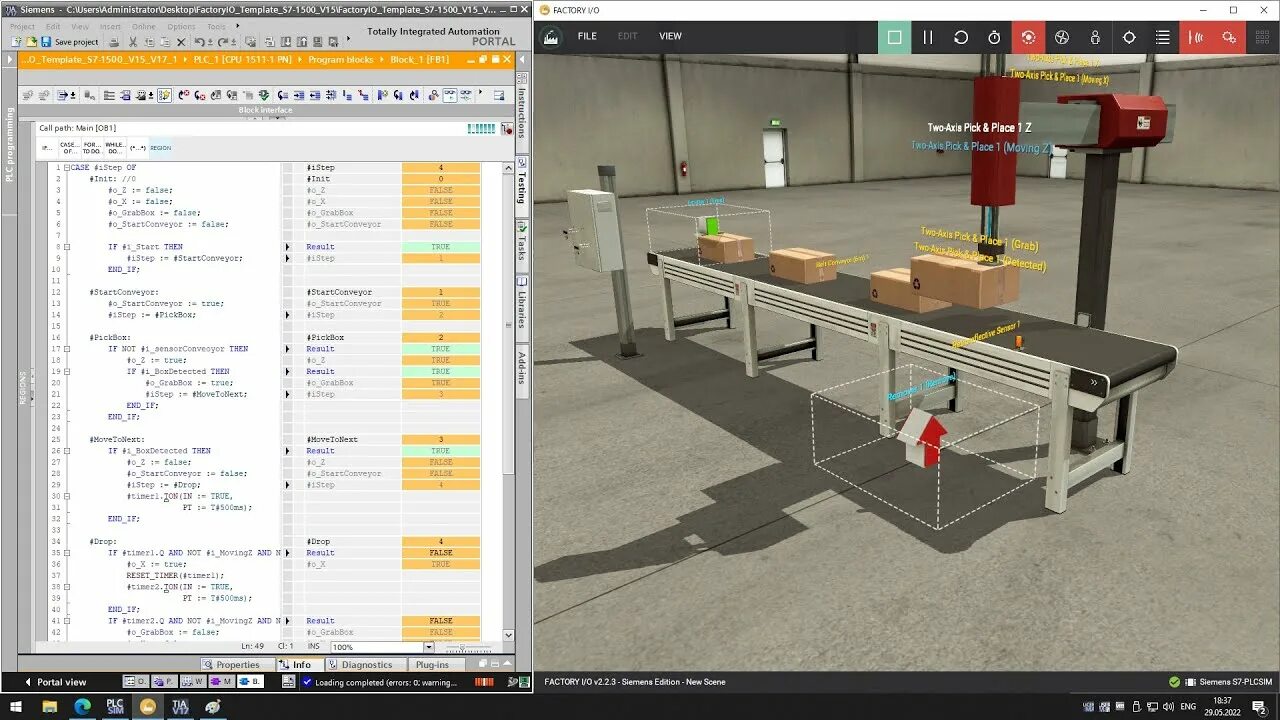Image resolution: width=1280 pixels, height=720 pixels.
Task: Open the Online menu in TIA Portal
Action: [144, 26]
